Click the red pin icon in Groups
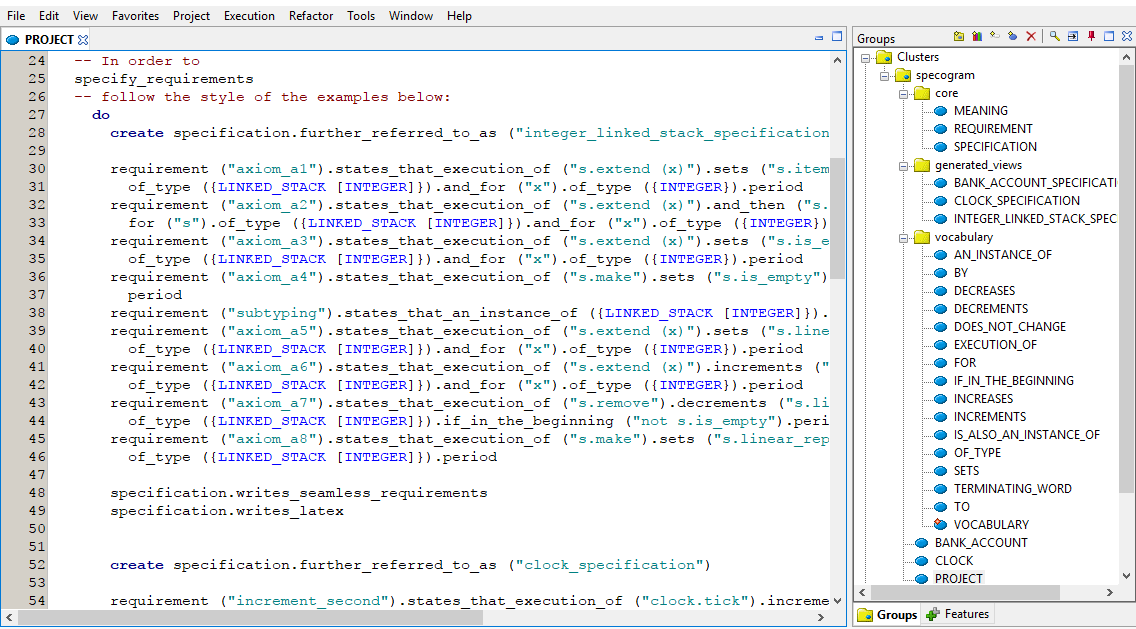Screen dimensions: 1136x629 click(1091, 37)
